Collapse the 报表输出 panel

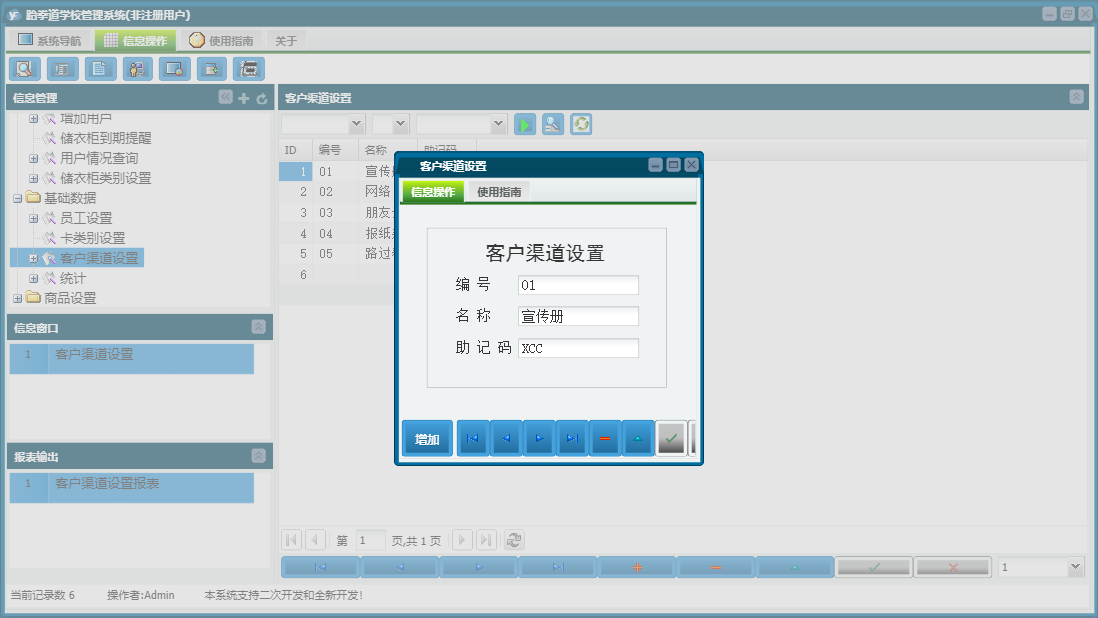[258, 456]
